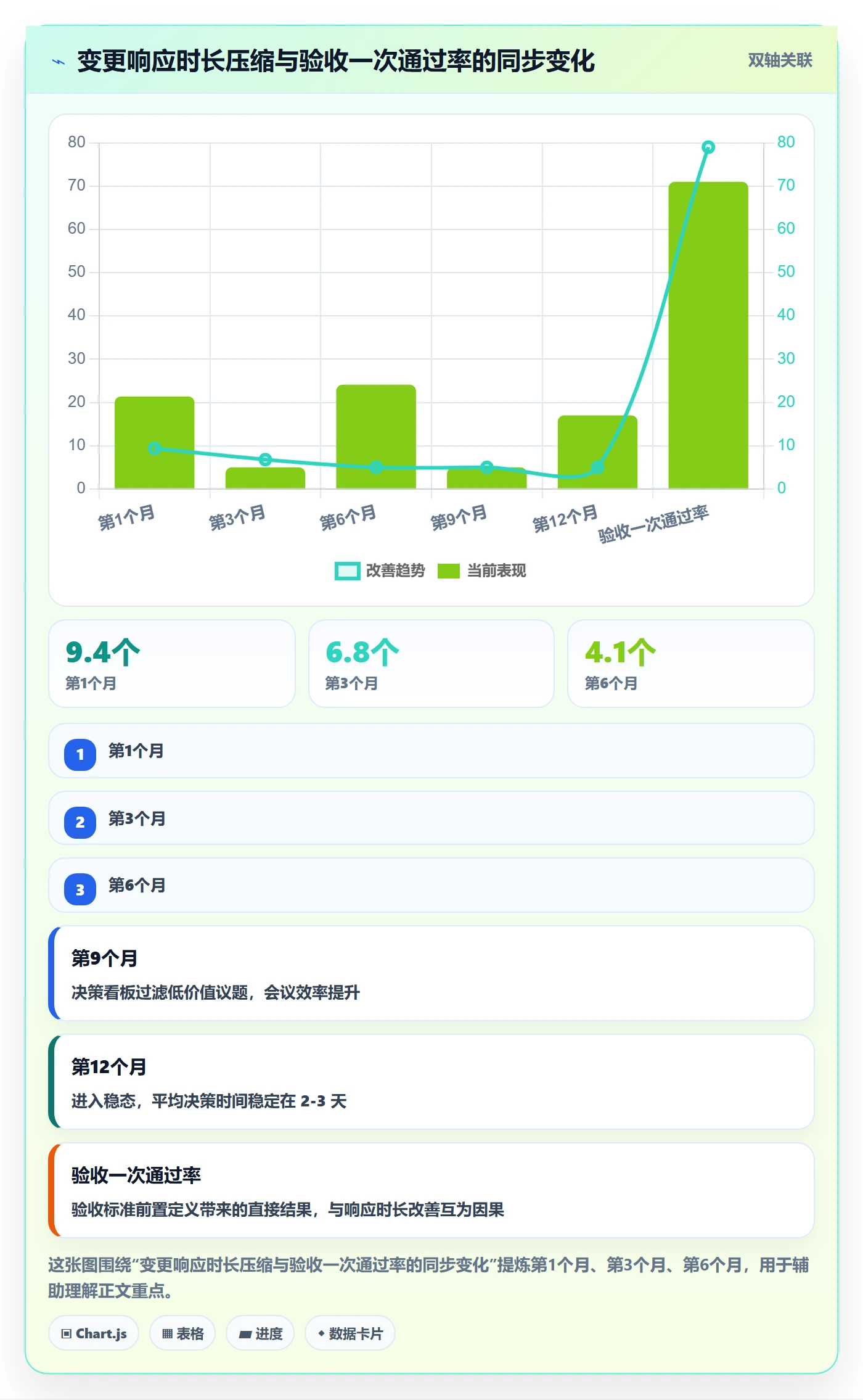863x1400 pixels.
Task: Click the 进度 tag bar icon
Action: click(245, 1335)
